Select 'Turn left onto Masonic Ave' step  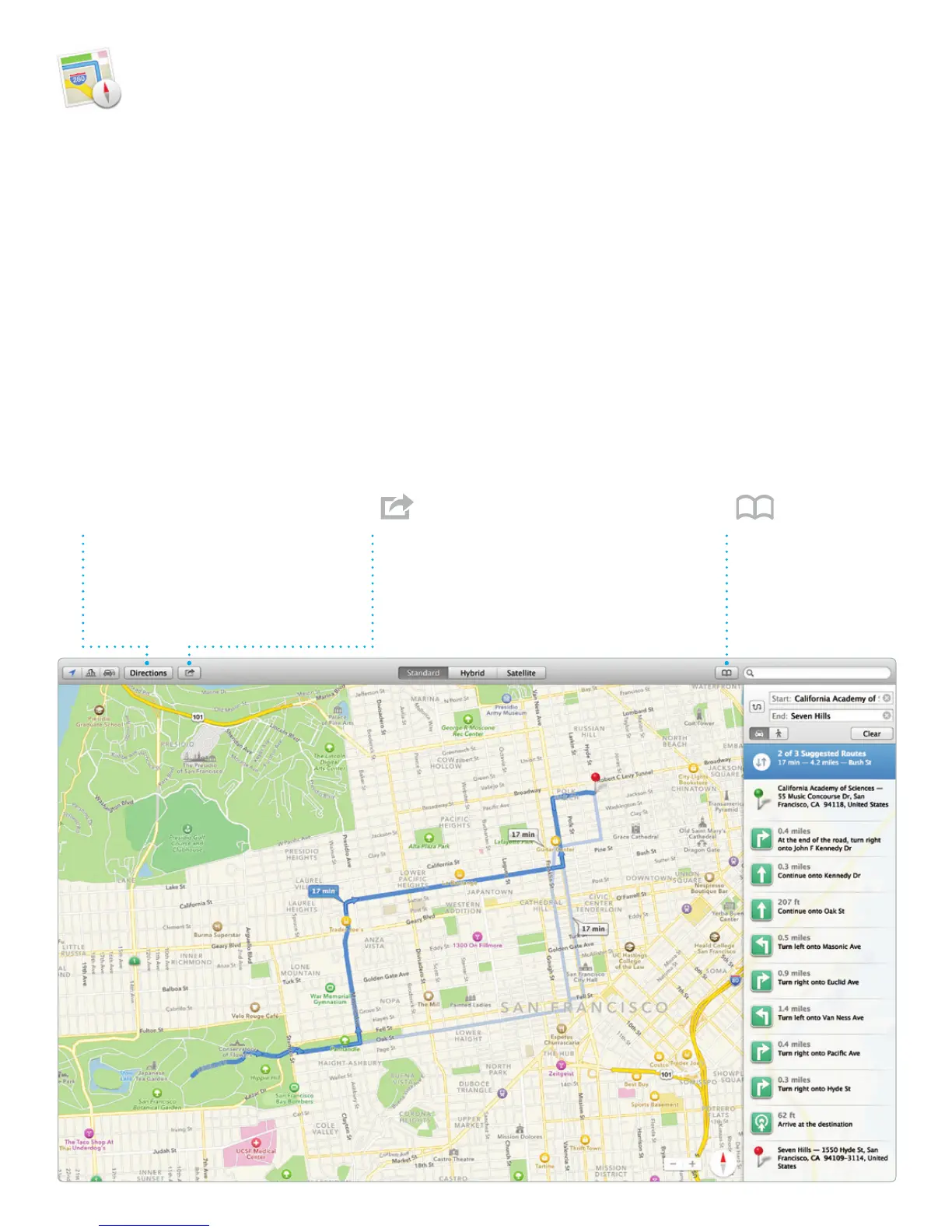point(819,946)
